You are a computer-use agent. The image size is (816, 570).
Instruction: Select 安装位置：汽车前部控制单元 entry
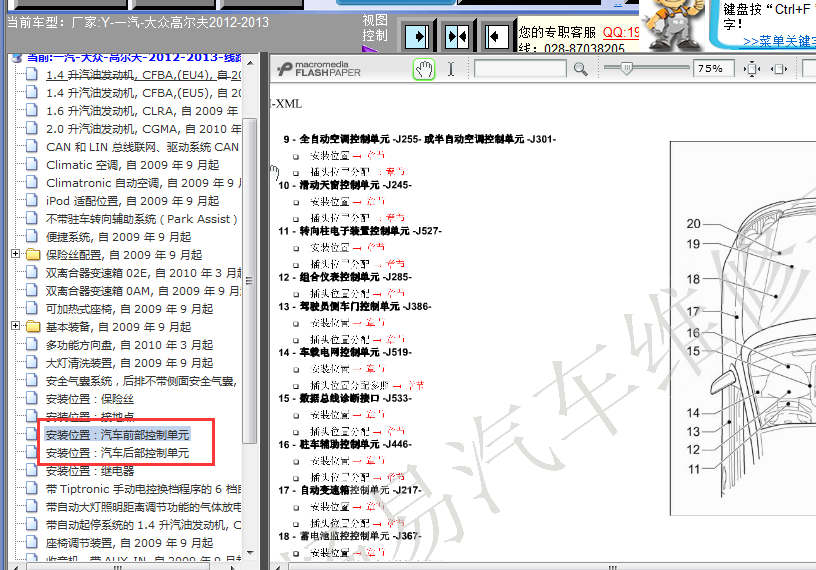tap(118, 435)
